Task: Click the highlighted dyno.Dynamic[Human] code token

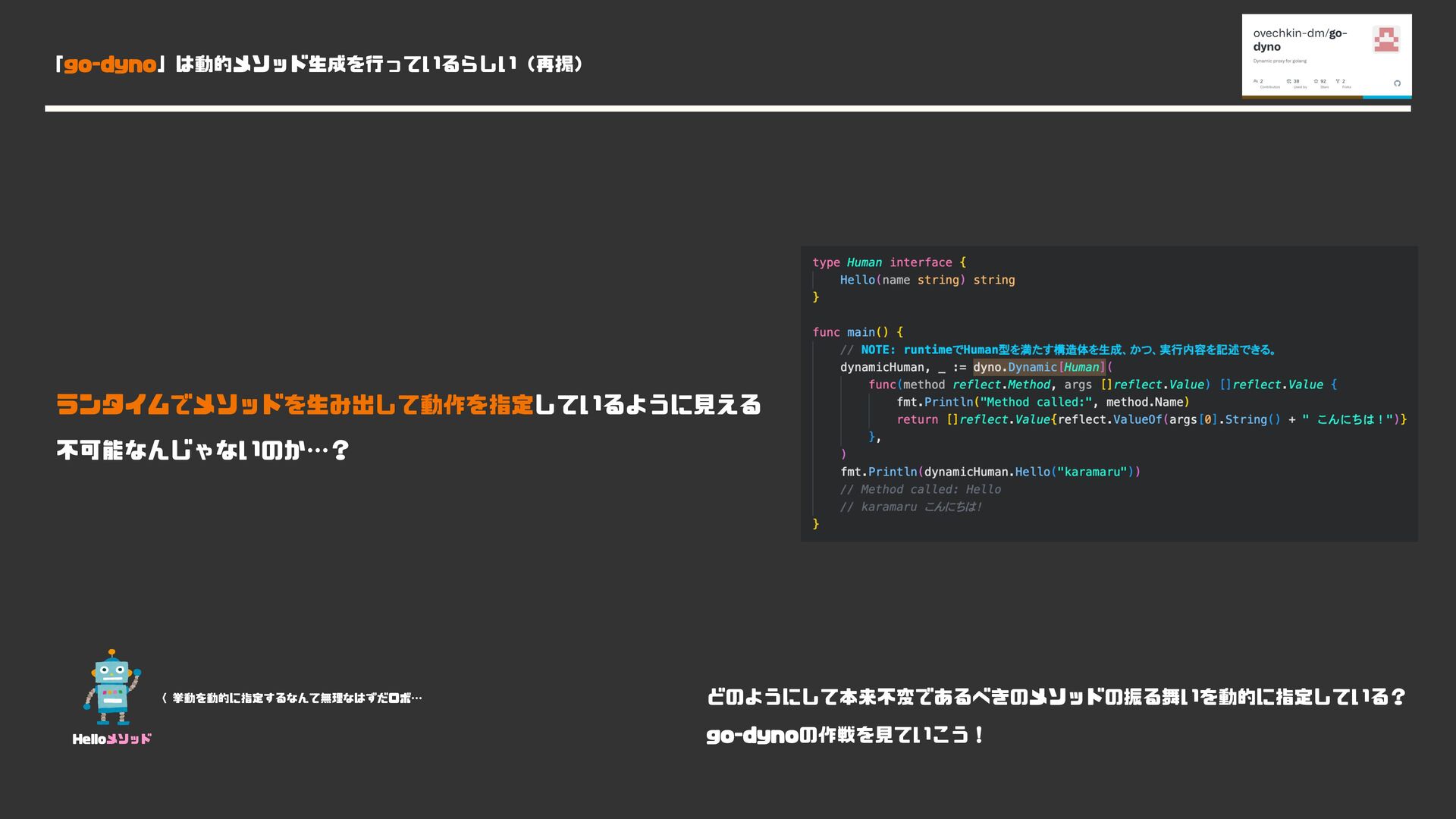Action: pyautogui.click(x=1038, y=367)
